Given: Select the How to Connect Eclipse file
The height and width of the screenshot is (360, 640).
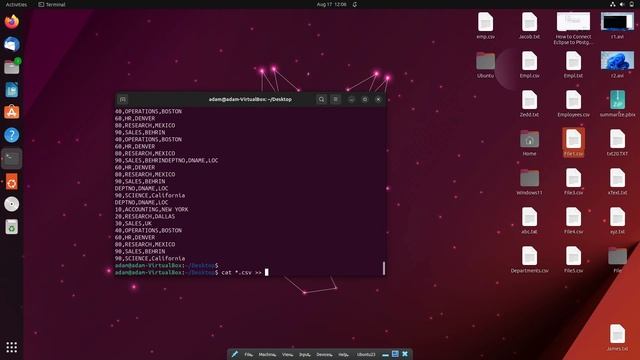Looking at the screenshot, I should [x=573, y=28].
